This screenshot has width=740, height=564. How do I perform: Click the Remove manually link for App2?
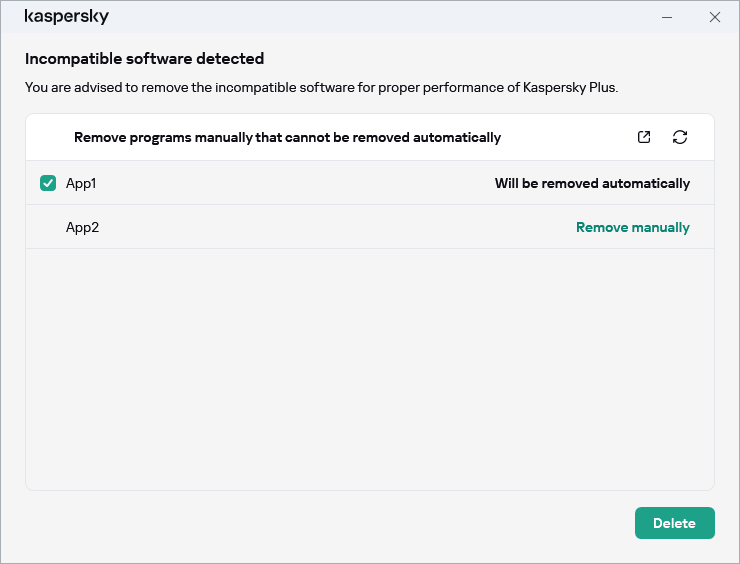click(632, 227)
